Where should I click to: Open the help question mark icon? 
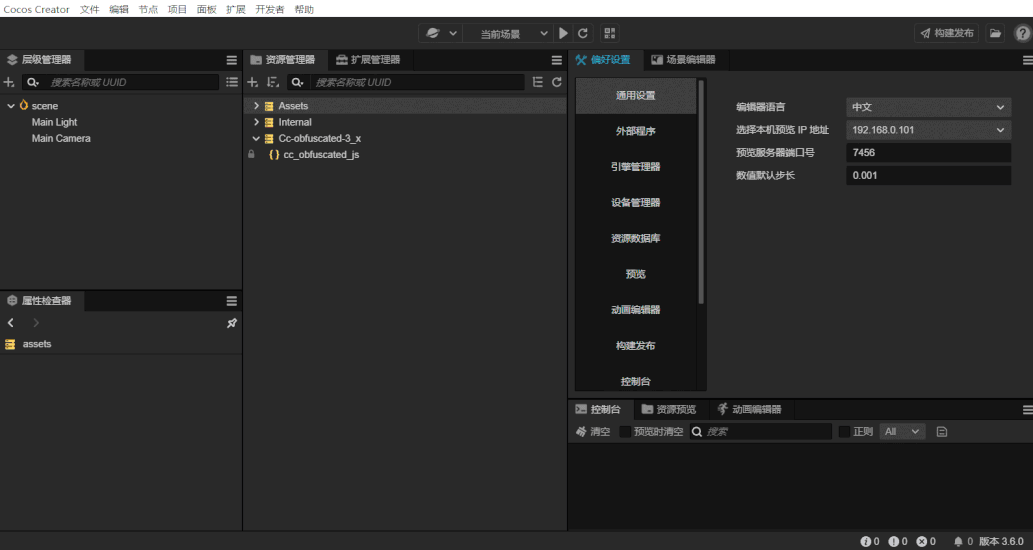tap(1023, 33)
